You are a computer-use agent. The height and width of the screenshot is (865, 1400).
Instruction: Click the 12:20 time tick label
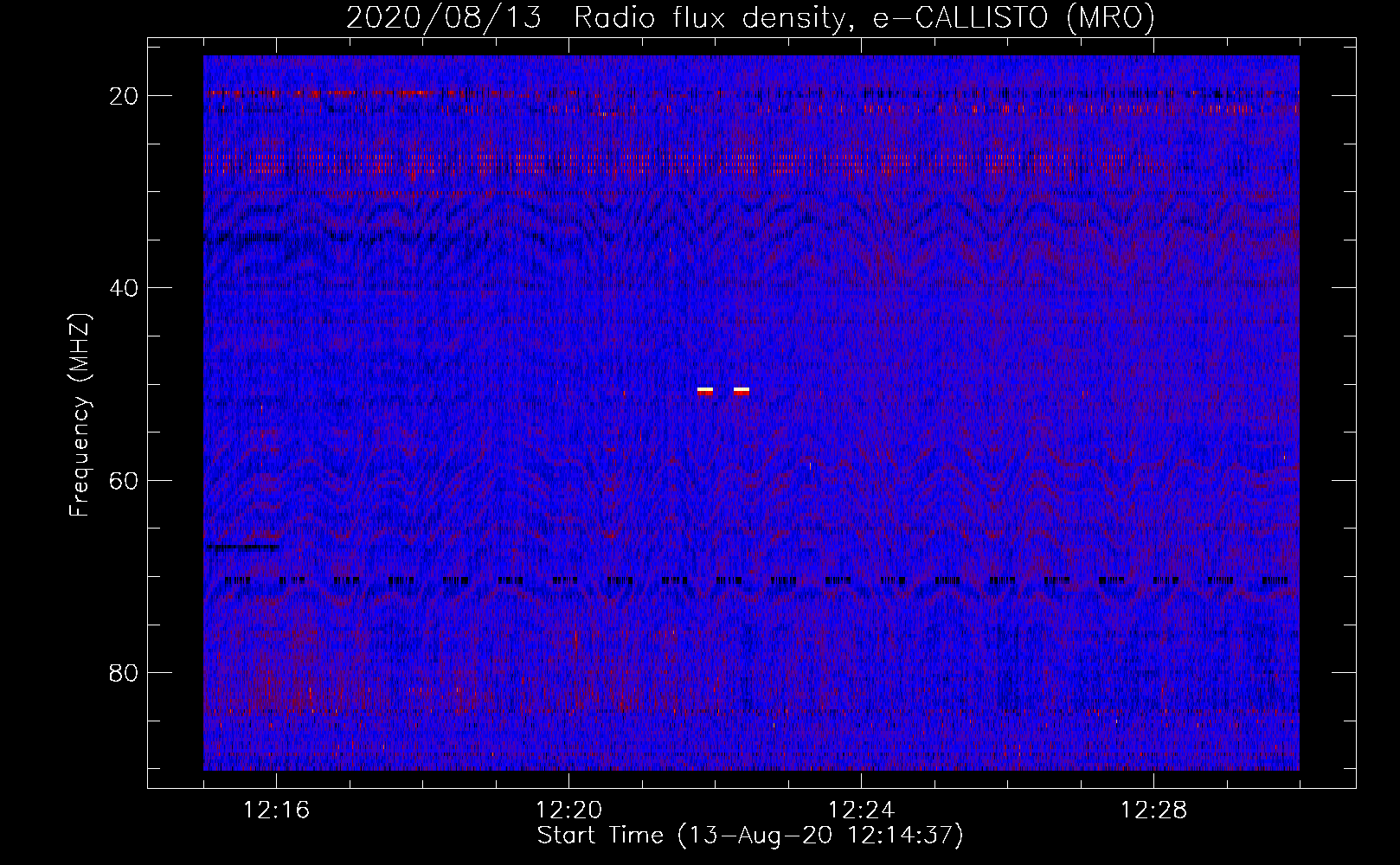[568, 811]
